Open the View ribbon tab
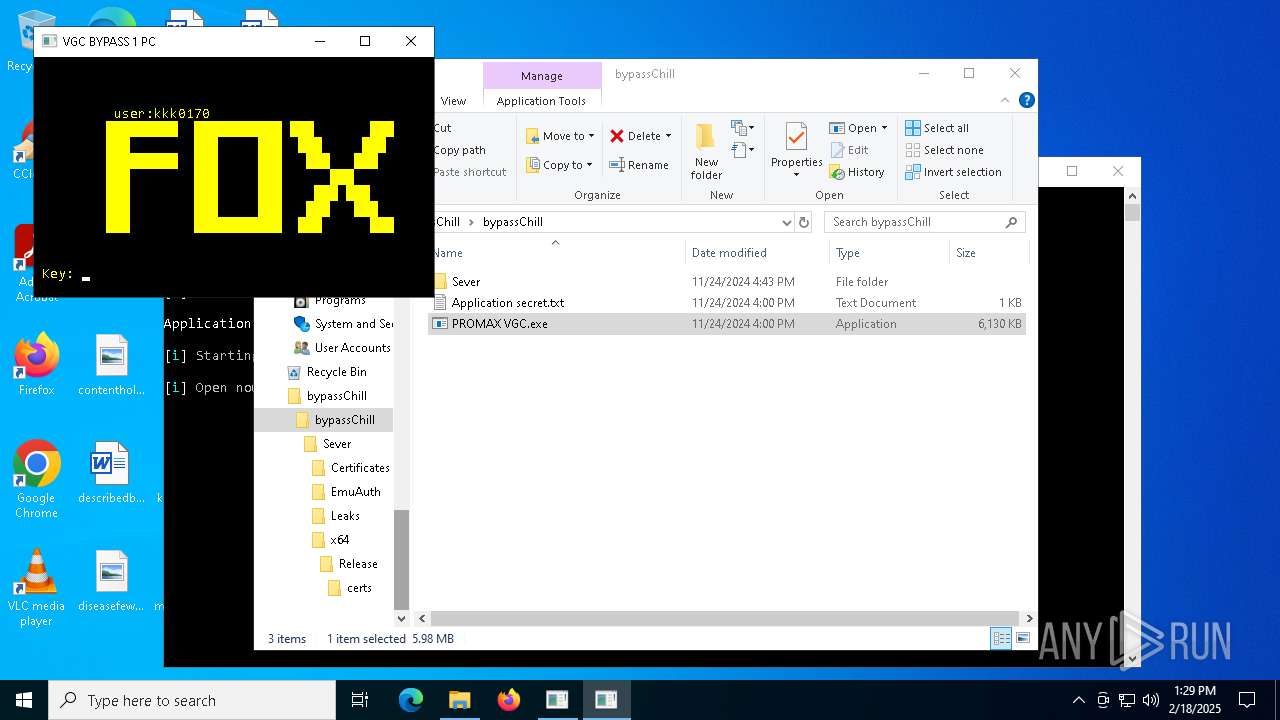Viewport: 1280px width, 720px height. (453, 101)
